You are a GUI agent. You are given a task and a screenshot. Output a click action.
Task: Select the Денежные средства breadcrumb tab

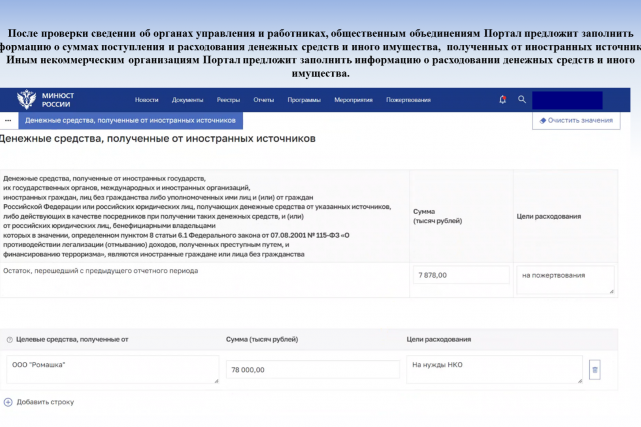pos(130,121)
